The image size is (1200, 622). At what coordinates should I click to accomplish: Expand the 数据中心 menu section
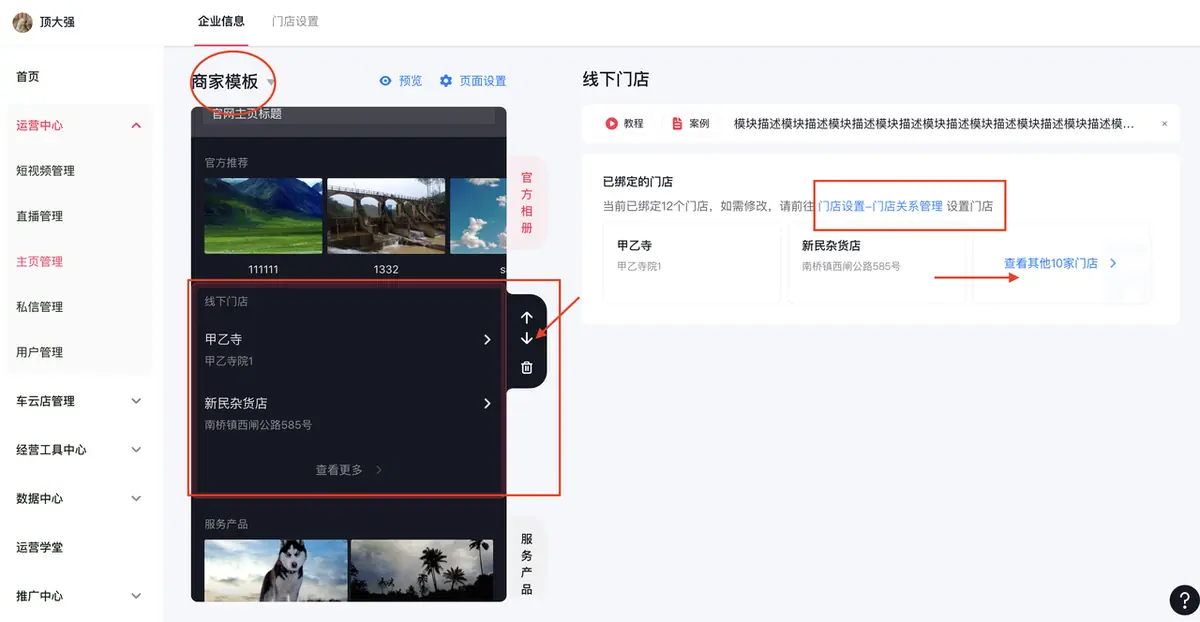137,499
